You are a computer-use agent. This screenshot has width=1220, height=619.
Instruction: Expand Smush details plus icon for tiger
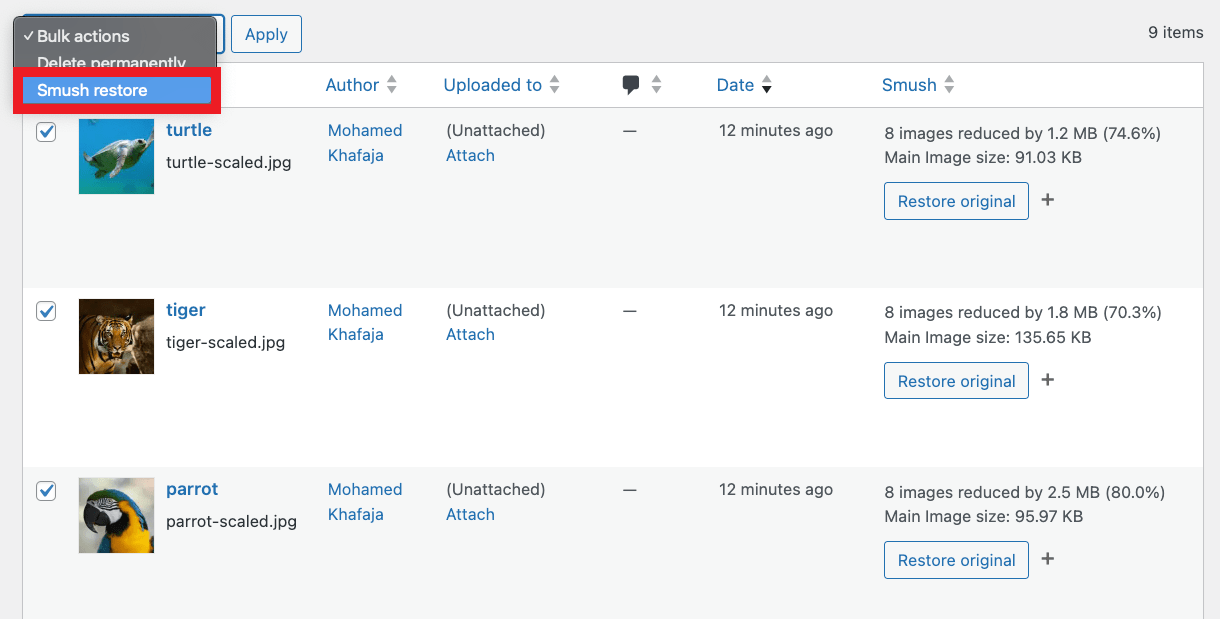coord(1048,380)
